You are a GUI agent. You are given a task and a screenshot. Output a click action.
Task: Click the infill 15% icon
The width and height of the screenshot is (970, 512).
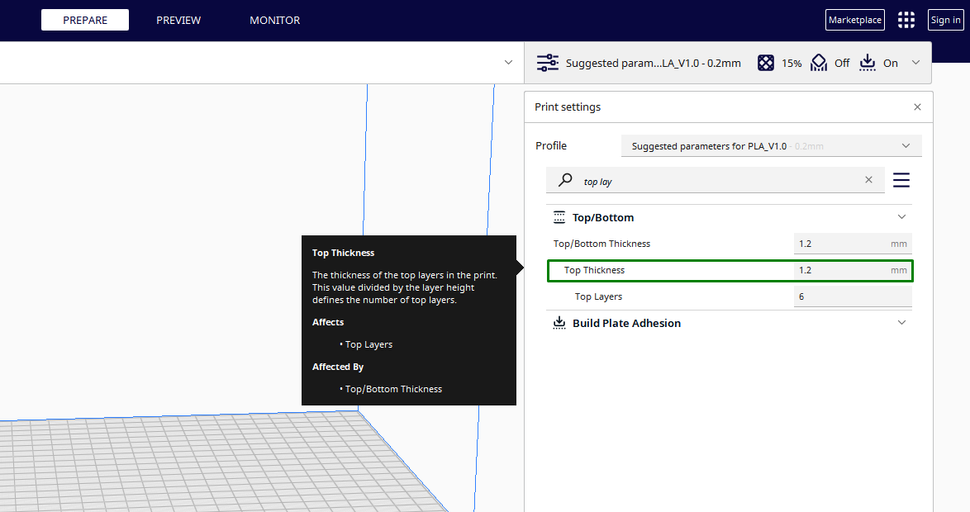tap(766, 62)
